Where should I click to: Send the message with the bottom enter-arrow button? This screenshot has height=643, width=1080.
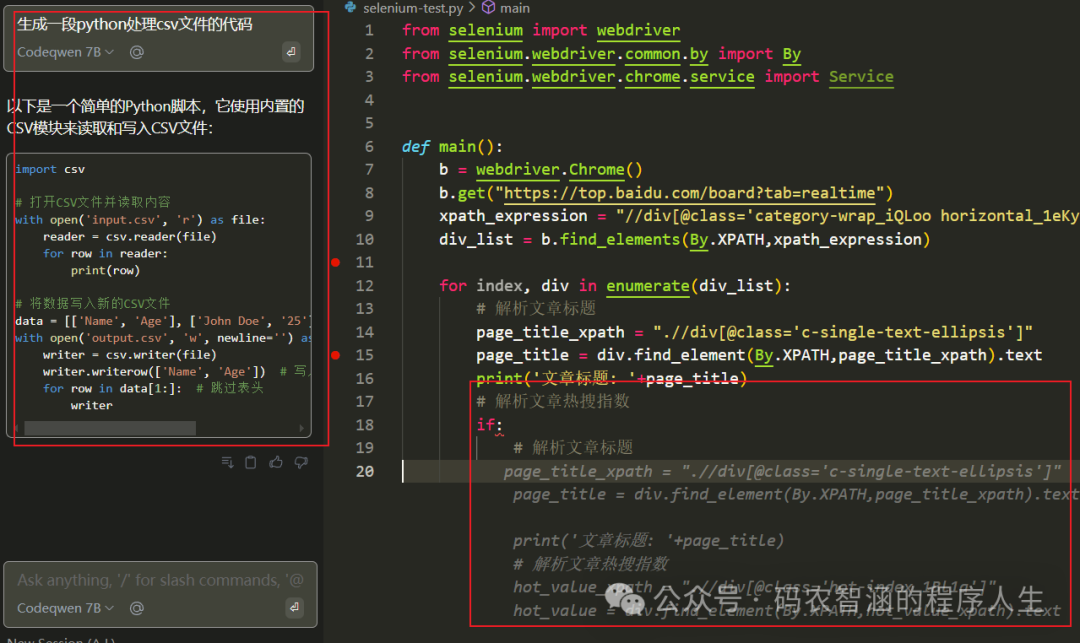tap(294, 607)
